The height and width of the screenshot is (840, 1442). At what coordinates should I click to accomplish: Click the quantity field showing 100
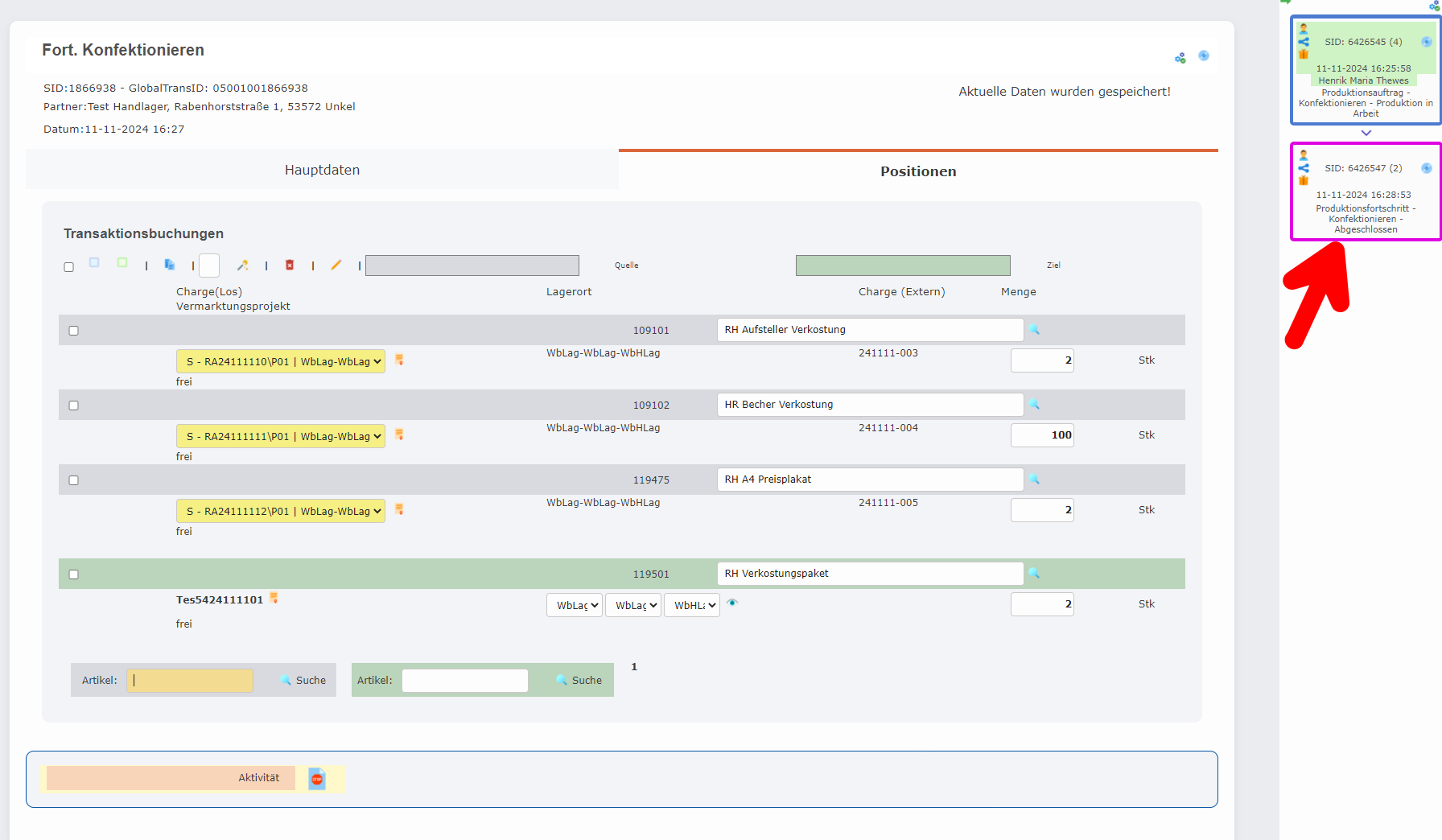[x=1042, y=435]
